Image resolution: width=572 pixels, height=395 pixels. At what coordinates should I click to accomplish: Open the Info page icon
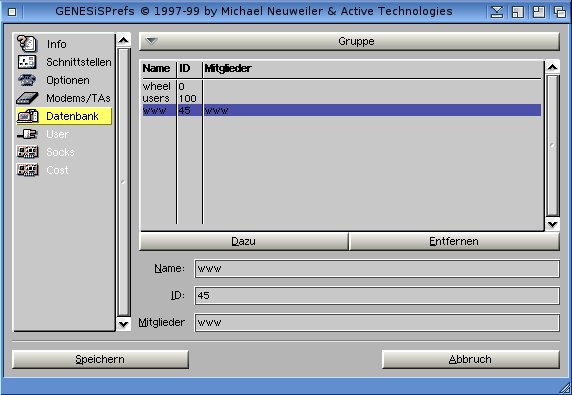click(27, 43)
